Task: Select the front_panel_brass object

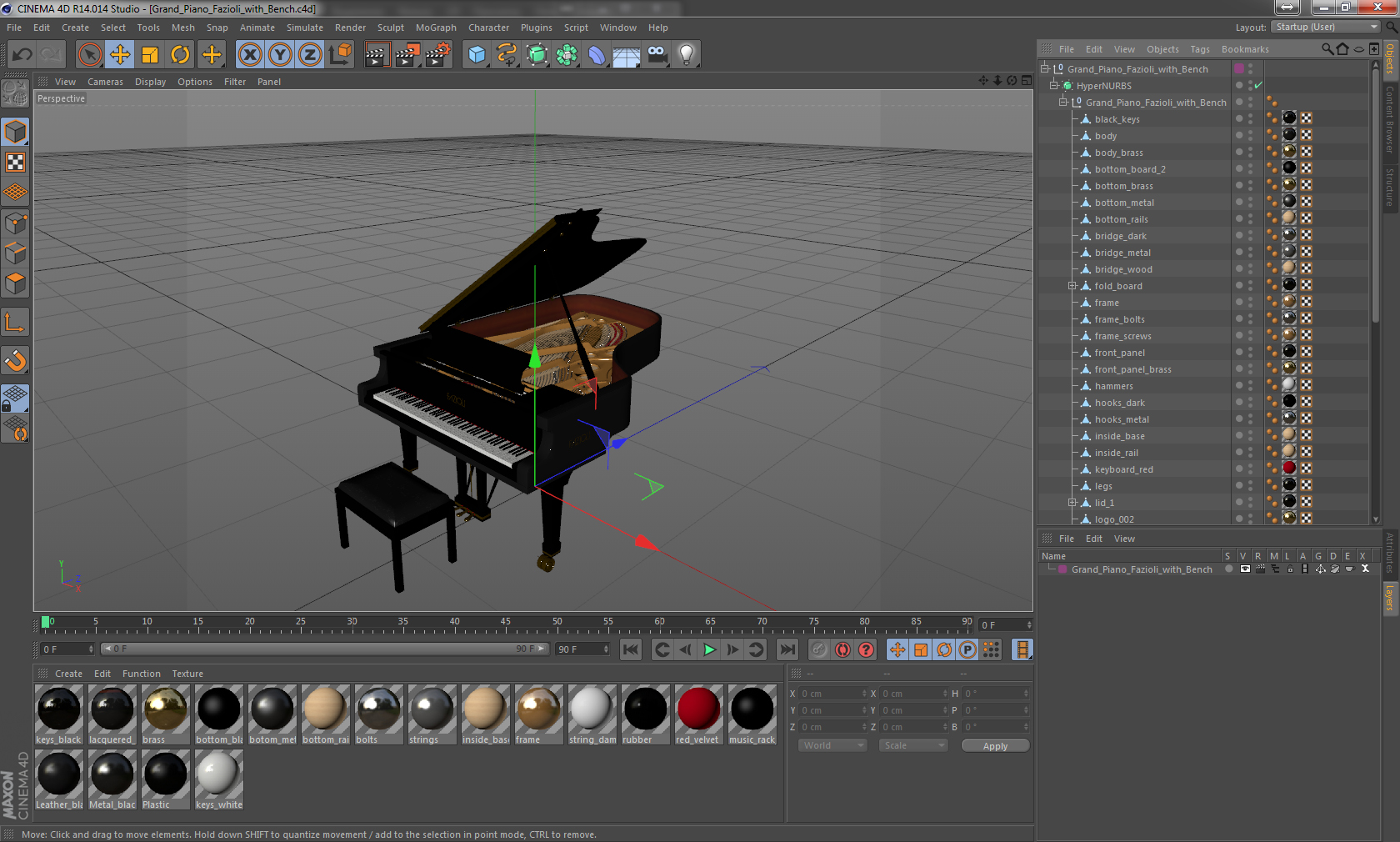Action: pyautogui.click(x=1132, y=369)
